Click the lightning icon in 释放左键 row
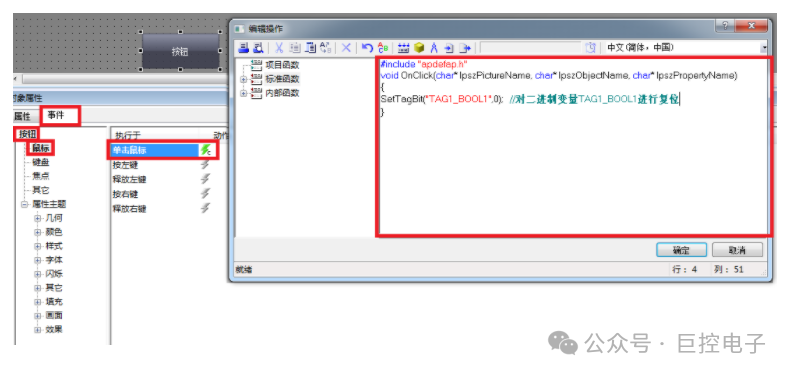 point(205,179)
